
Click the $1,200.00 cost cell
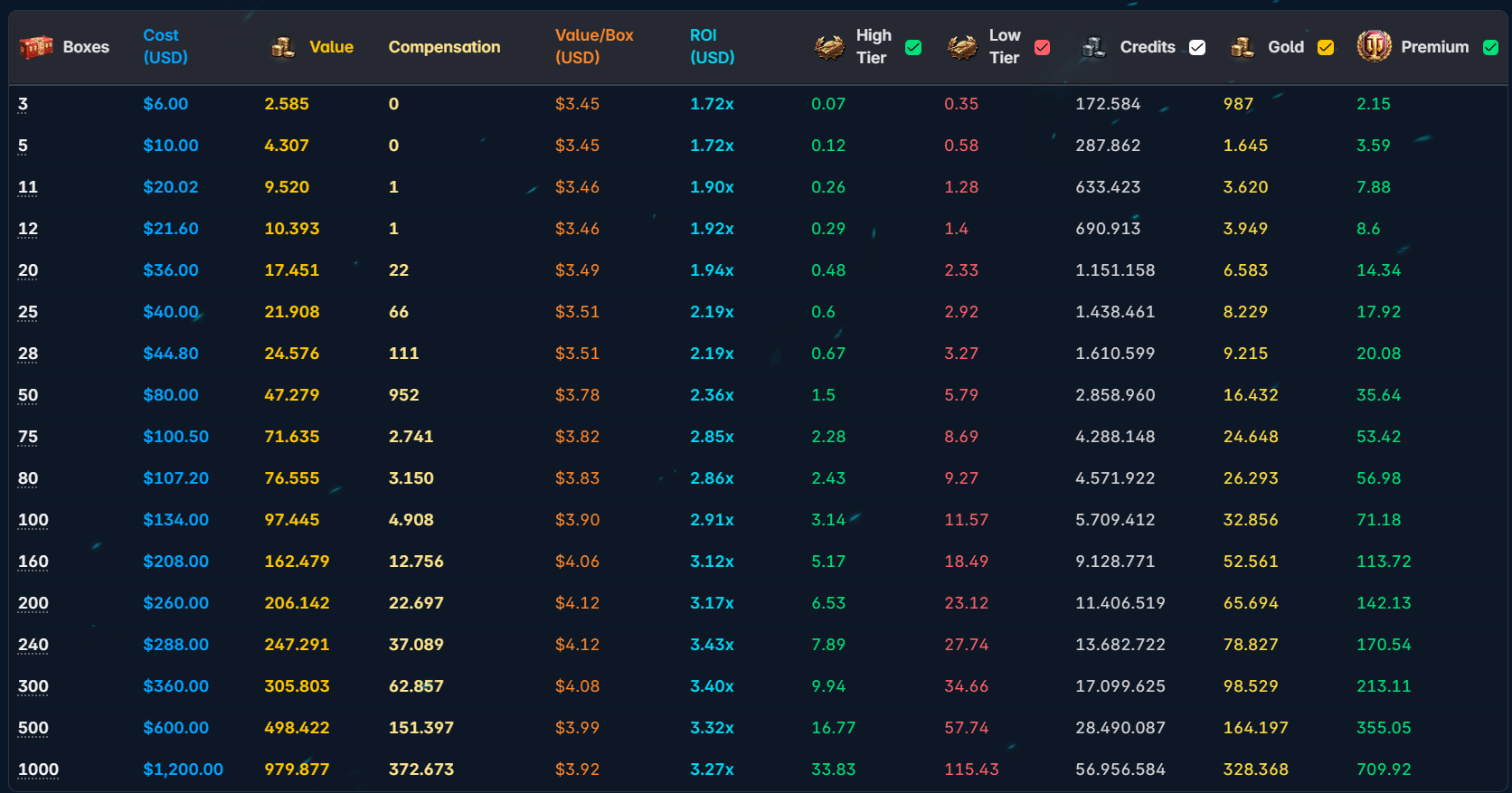coord(183,769)
